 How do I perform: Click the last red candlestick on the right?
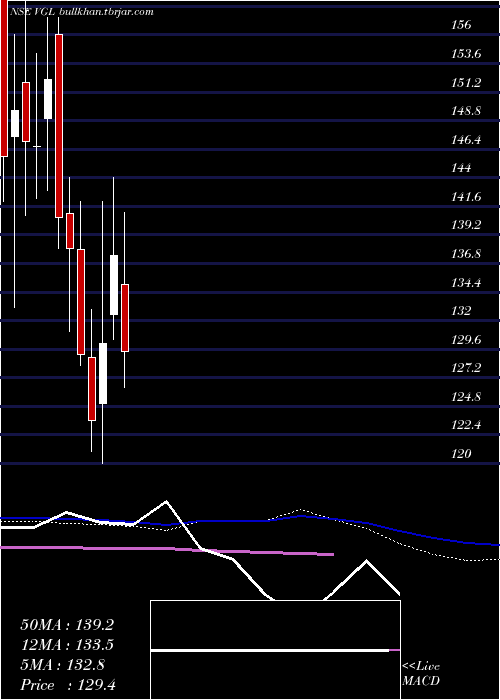click(125, 318)
